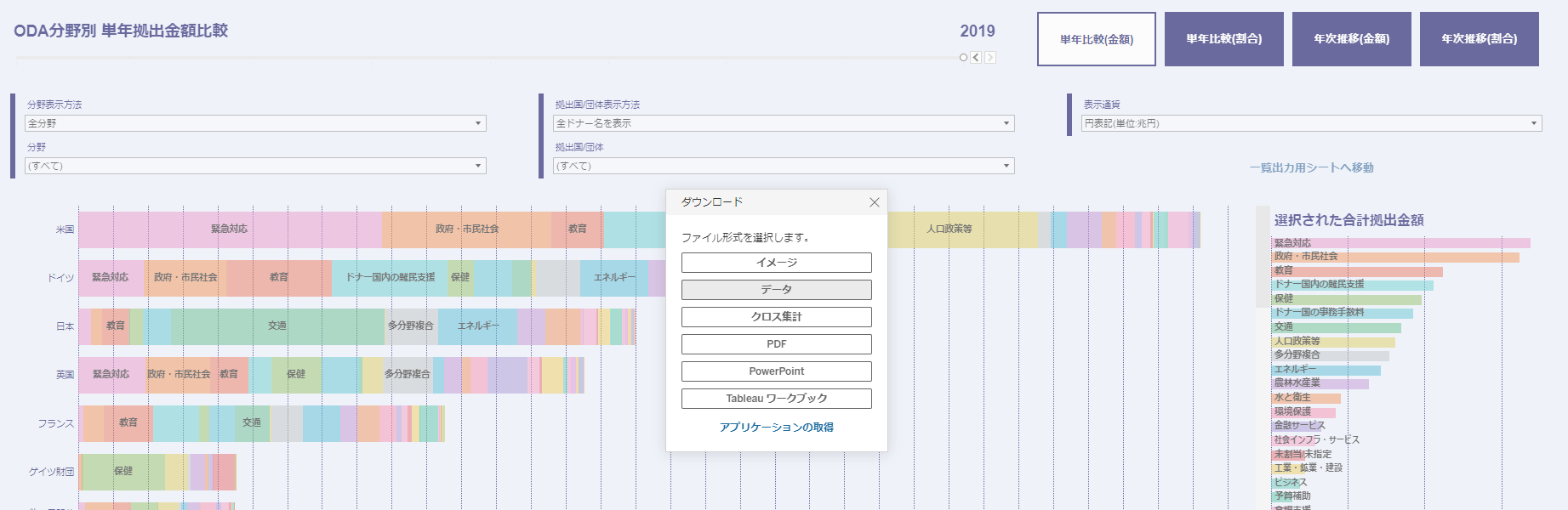Click 日本 多分野複合 bar segment
1568x510 pixels.
(411, 326)
